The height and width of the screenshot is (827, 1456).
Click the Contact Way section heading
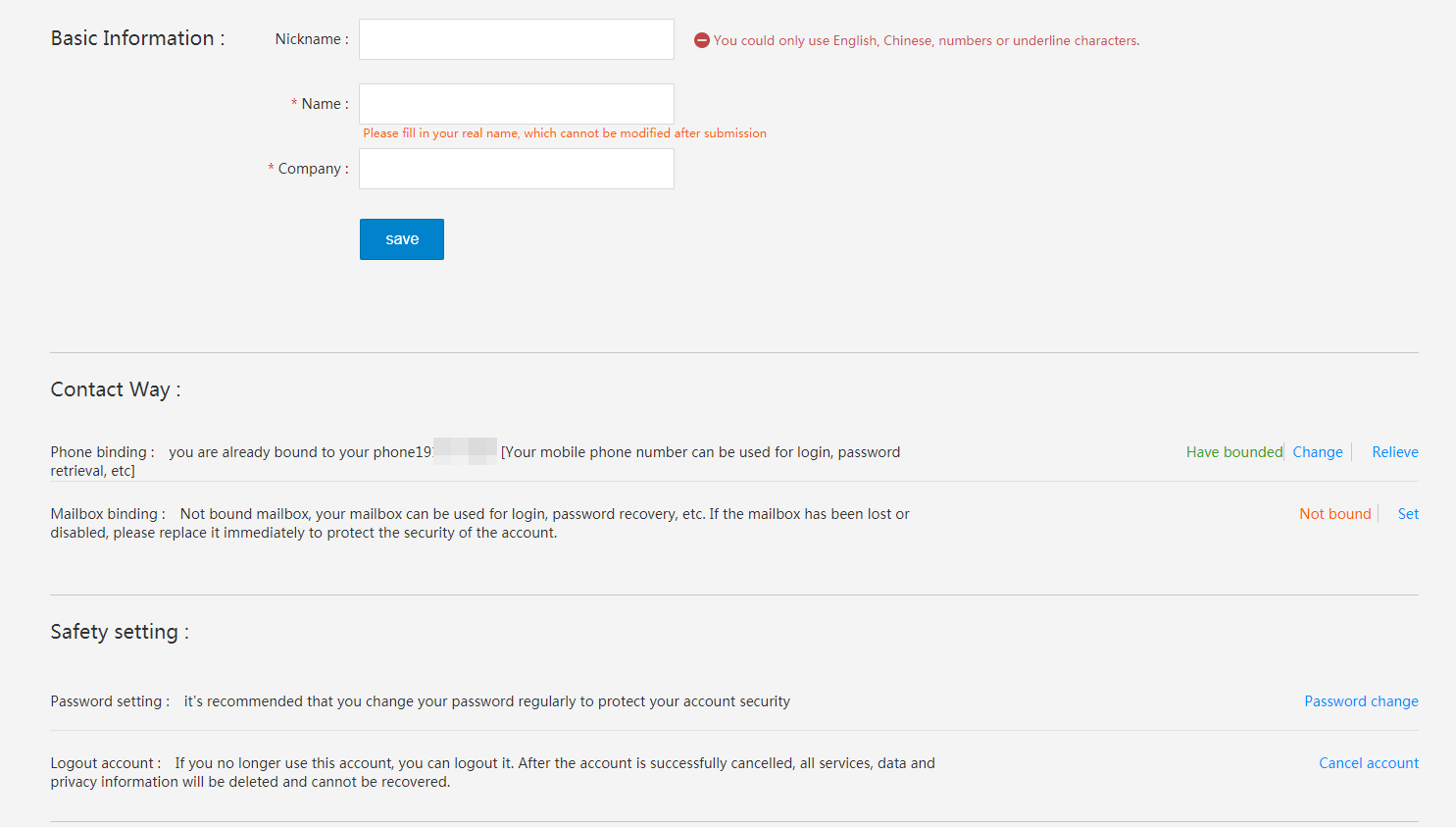tap(116, 389)
